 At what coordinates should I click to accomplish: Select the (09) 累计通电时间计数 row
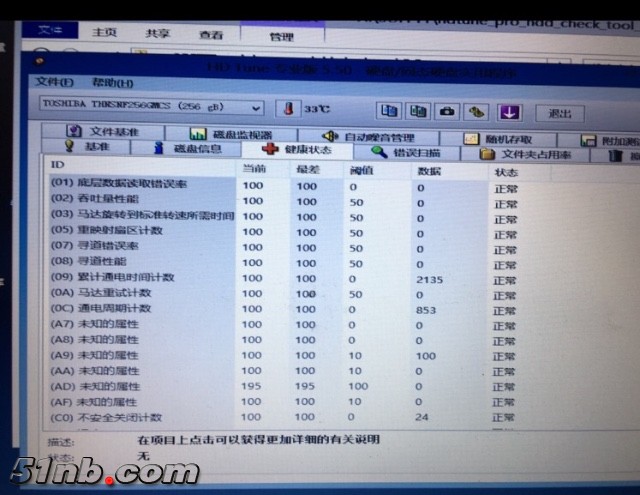[113, 277]
